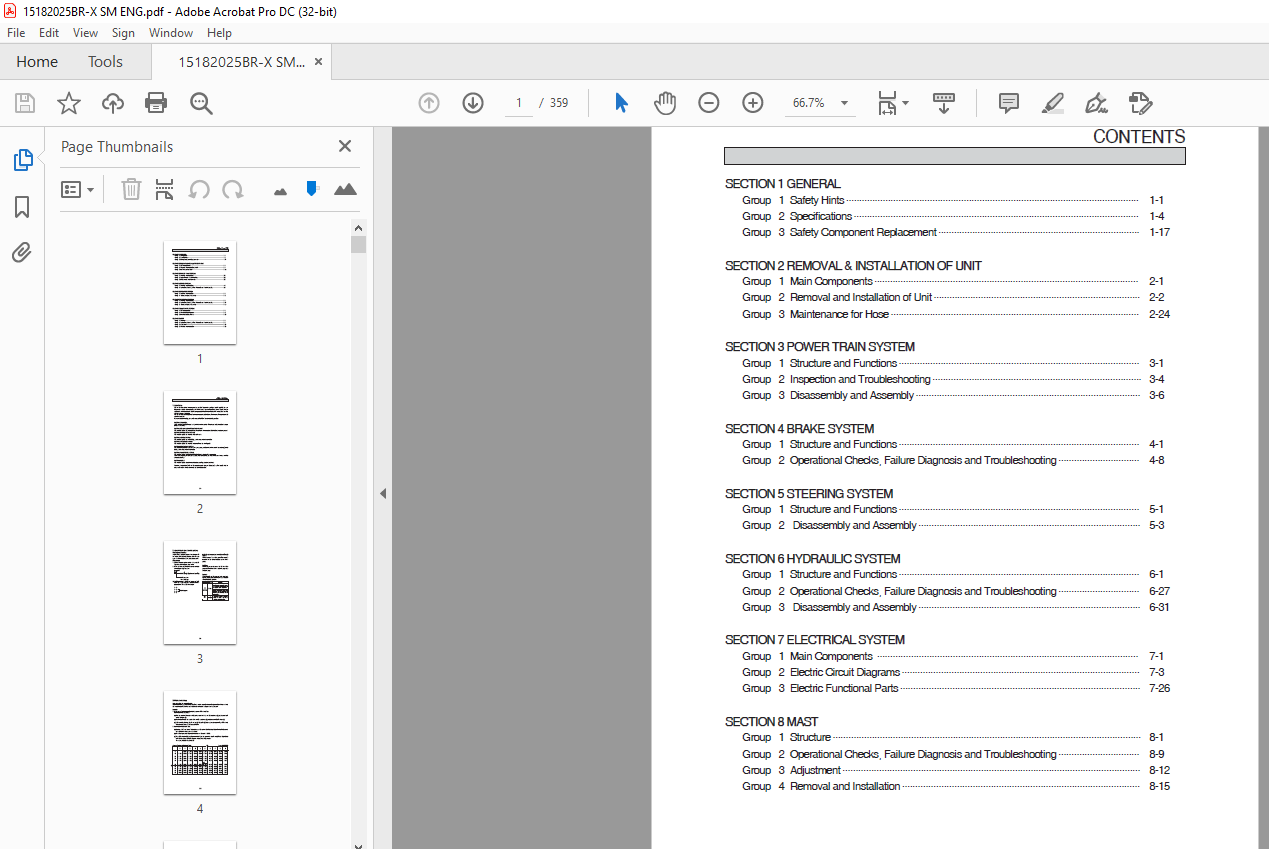Delete selected page trash icon
Viewport: 1269px width, 849px height.
131,189
